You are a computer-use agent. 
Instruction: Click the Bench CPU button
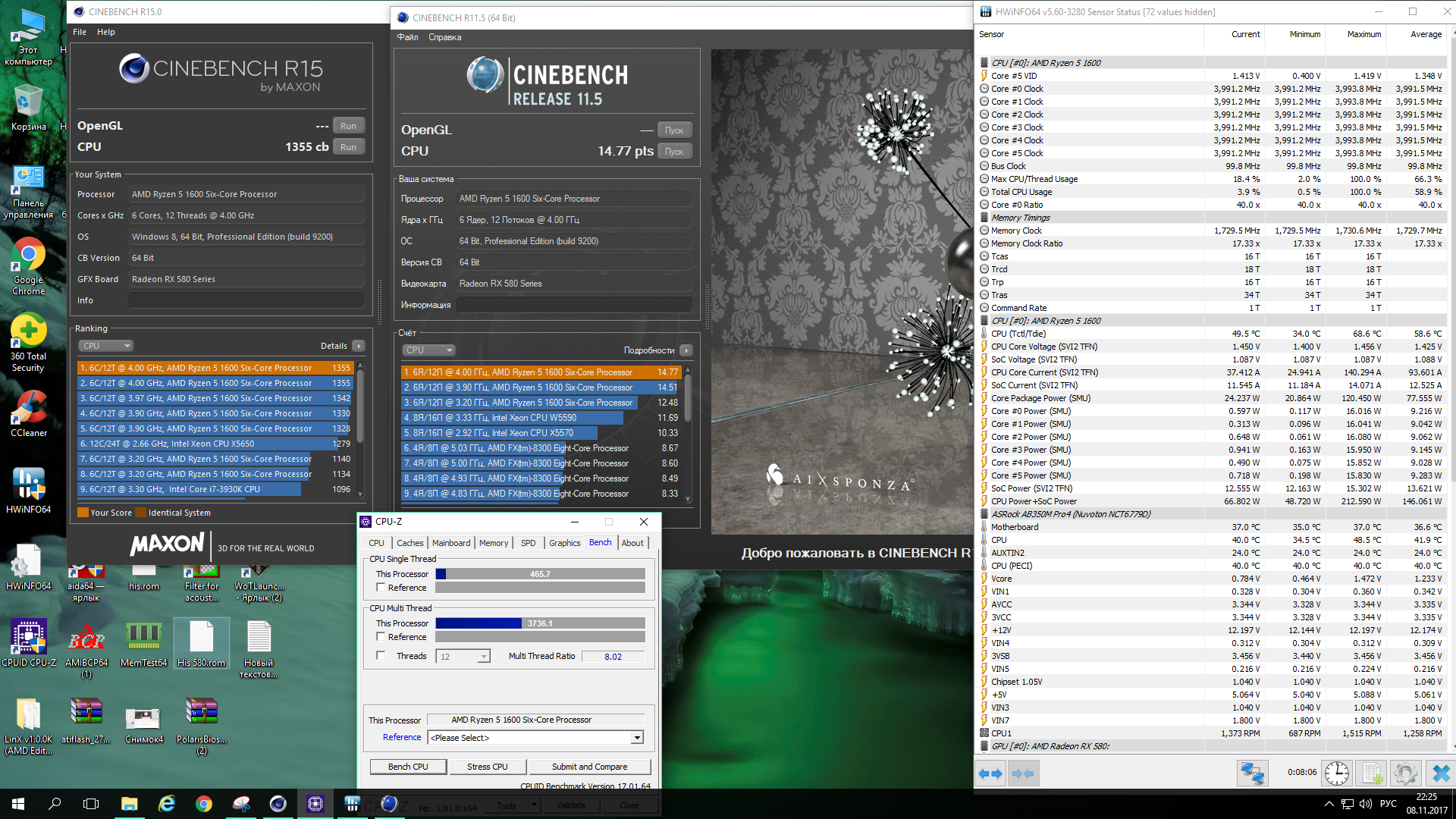408,767
